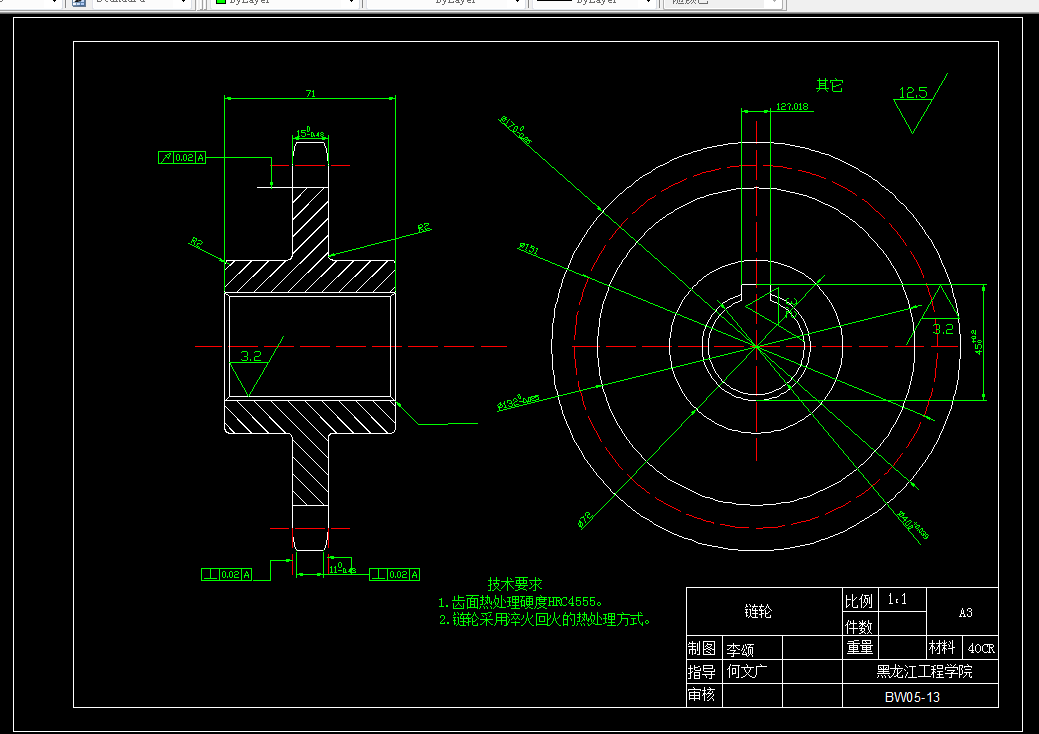1039x734 pixels.
Task: Click the green color swatch in toolbar
Action: pyautogui.click(x=221, y=1)
